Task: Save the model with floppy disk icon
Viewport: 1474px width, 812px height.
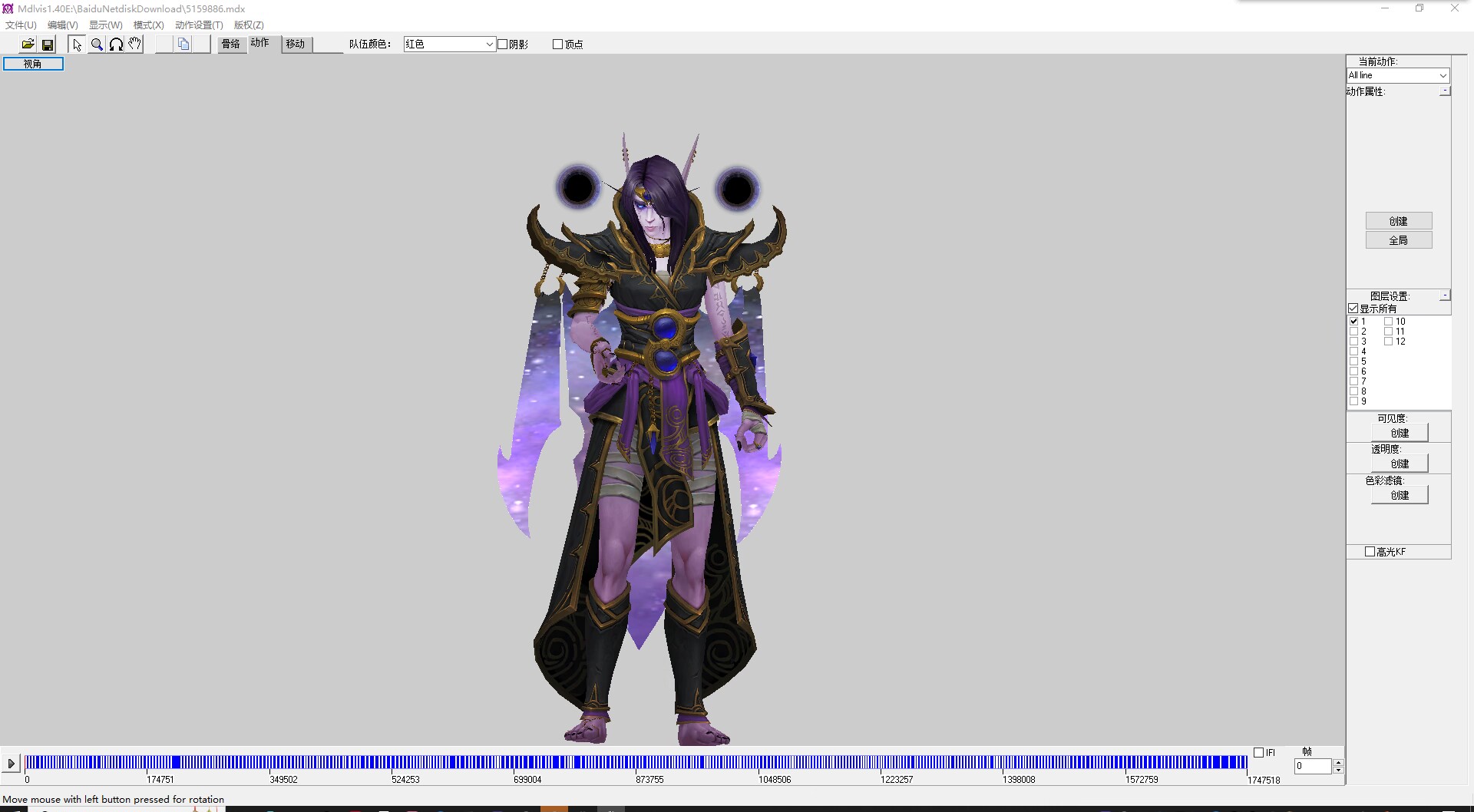Action: tap(48, 45)
